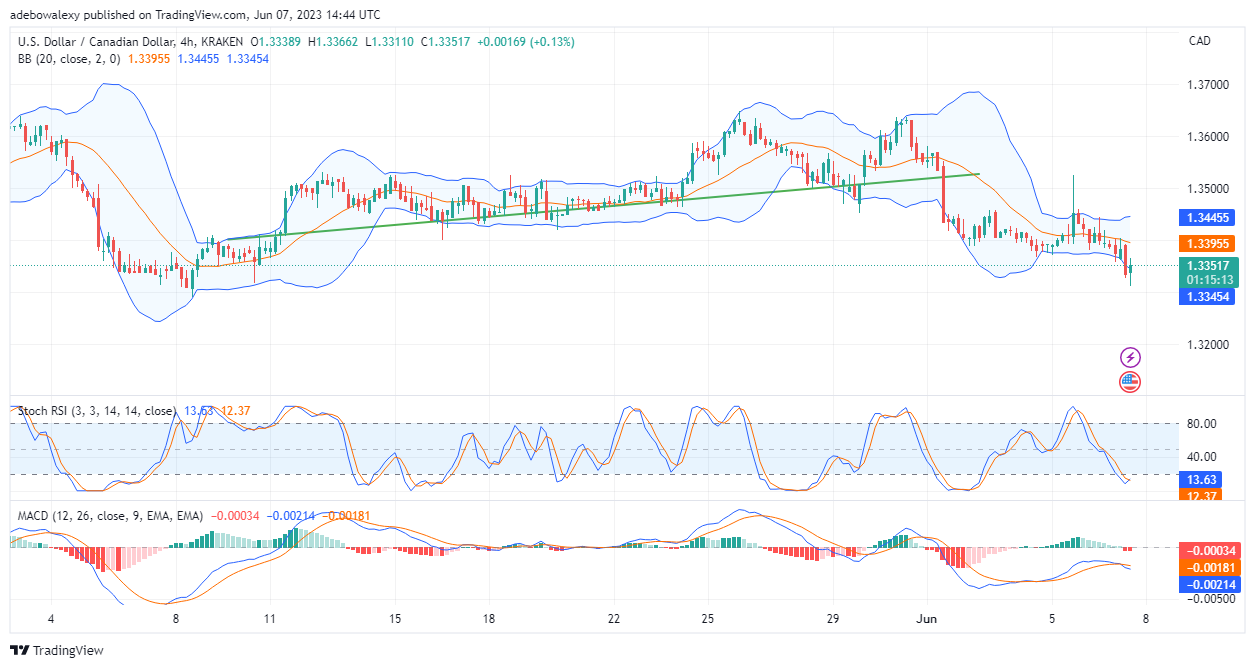The height and width of the screenshot is (668, 1255).
Task: Select the blue 13.63 tag on the Stoch RSI scale
Action: point(1201,480)
